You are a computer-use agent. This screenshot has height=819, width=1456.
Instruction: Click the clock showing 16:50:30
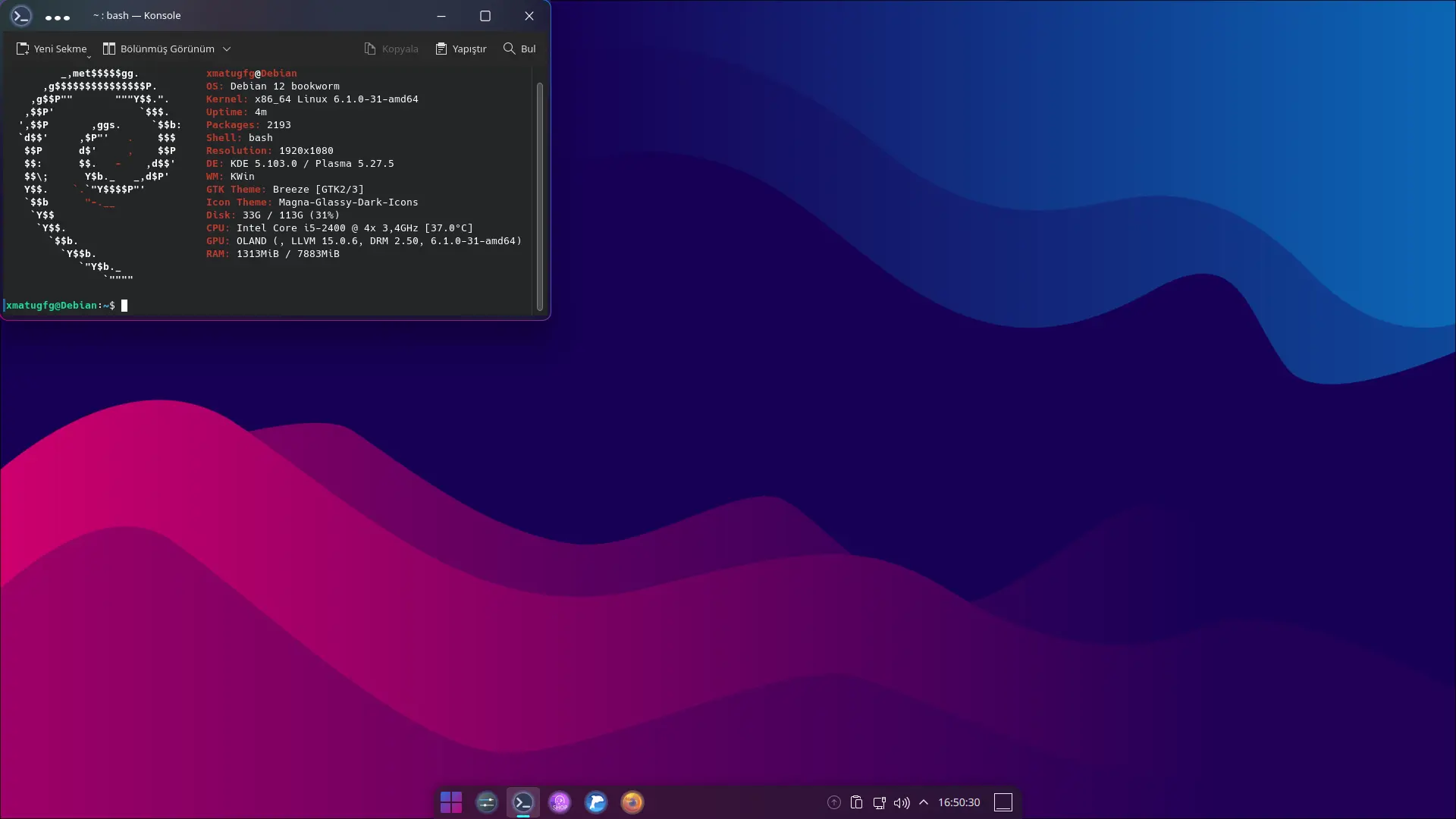959,802
